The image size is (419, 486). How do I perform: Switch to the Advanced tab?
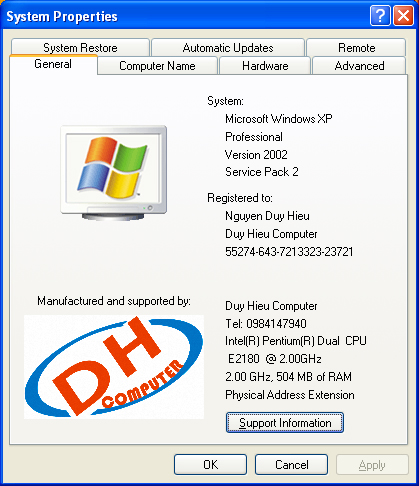359,66
